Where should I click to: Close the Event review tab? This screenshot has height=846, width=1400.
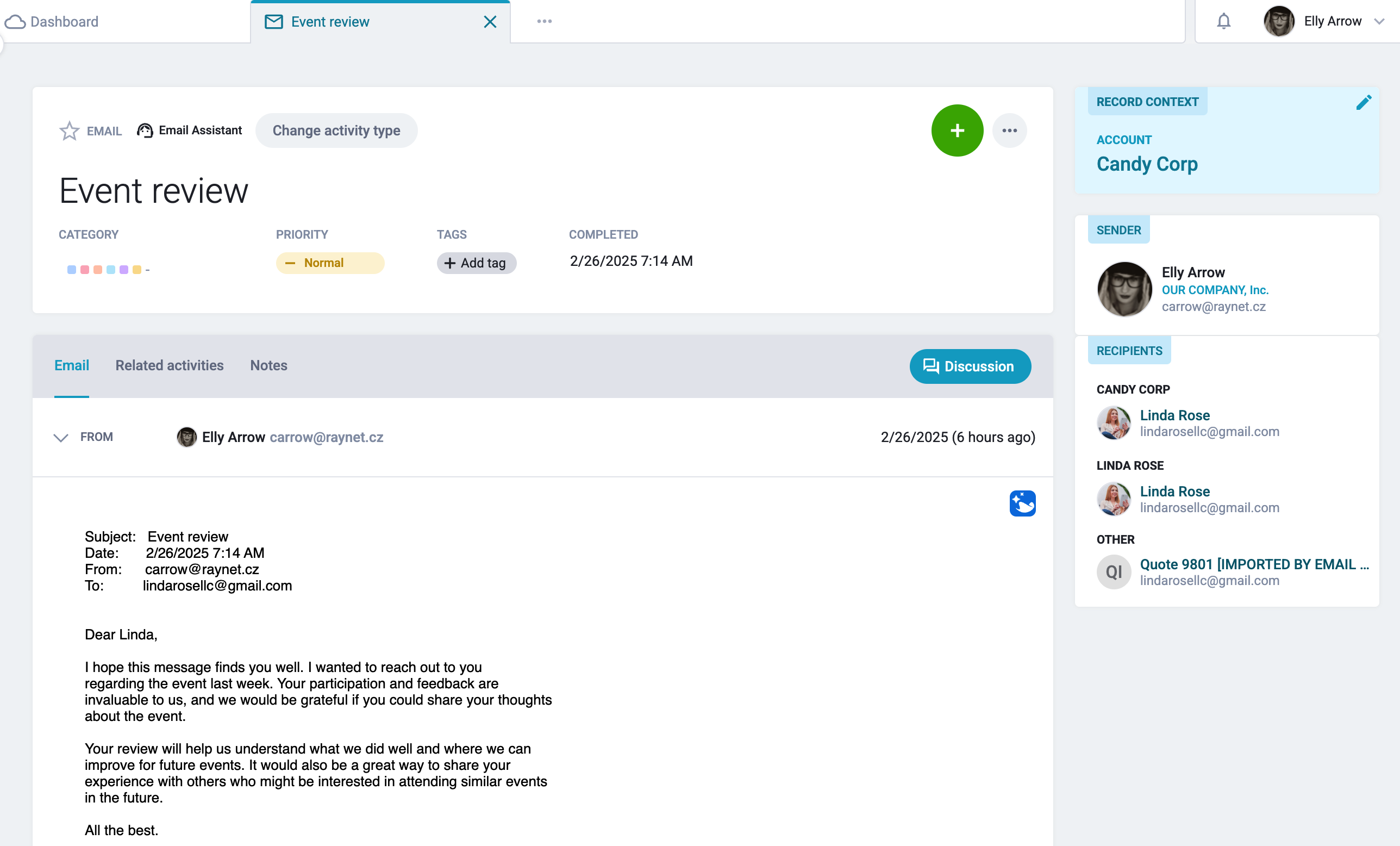490,22
